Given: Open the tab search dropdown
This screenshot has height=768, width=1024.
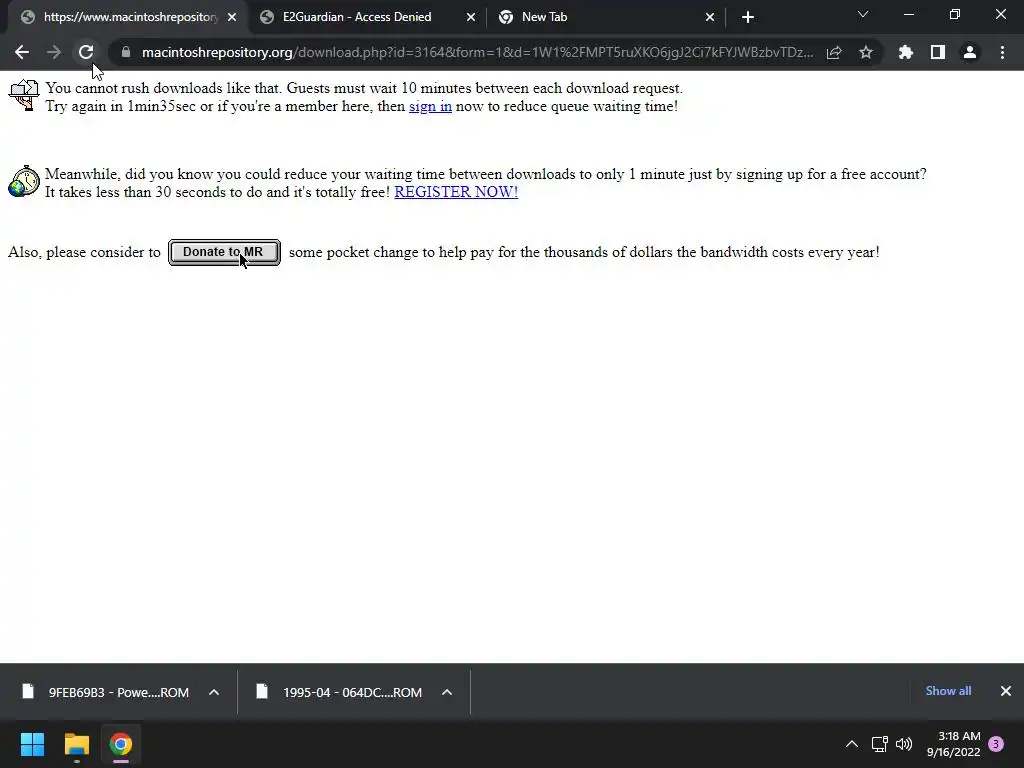Looking at the screenshot, I should pos(863,14).
